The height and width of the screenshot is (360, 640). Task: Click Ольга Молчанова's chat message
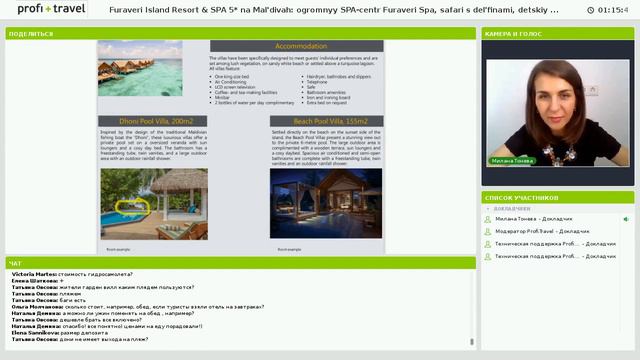tap(138, 307)
